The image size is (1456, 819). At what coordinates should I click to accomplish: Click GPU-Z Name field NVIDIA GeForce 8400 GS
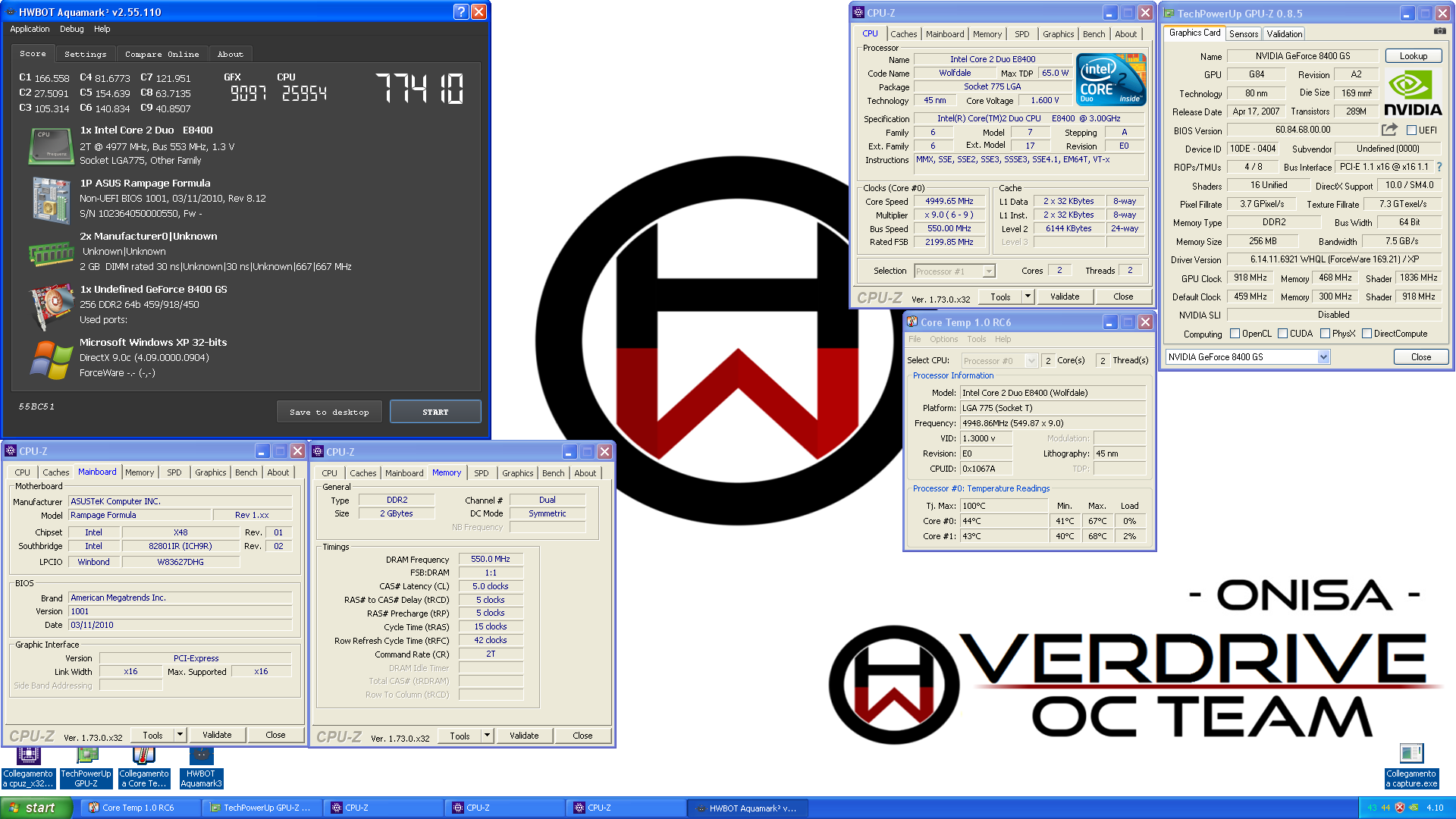point(1303,56)
